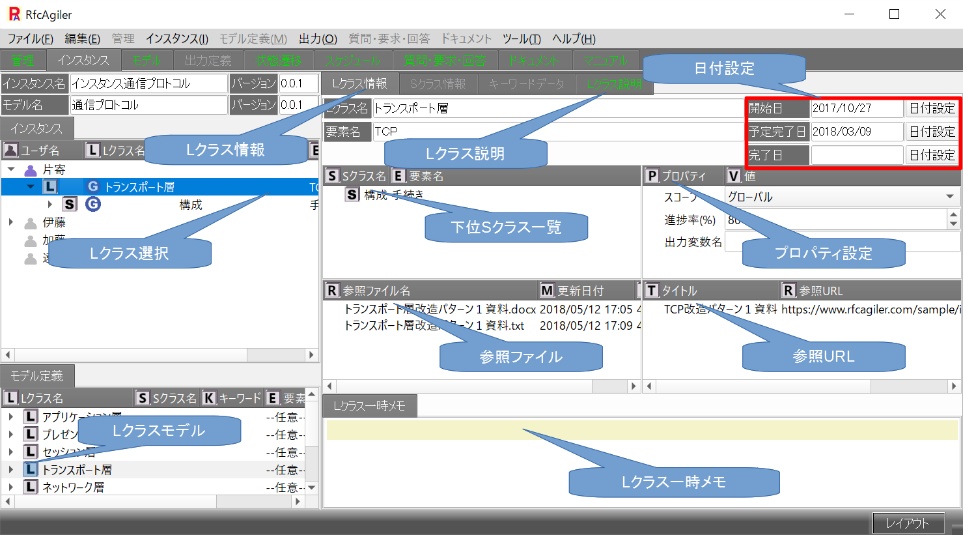
Task: Click the purple user icon next to 片寄
Action: (30, 170)
